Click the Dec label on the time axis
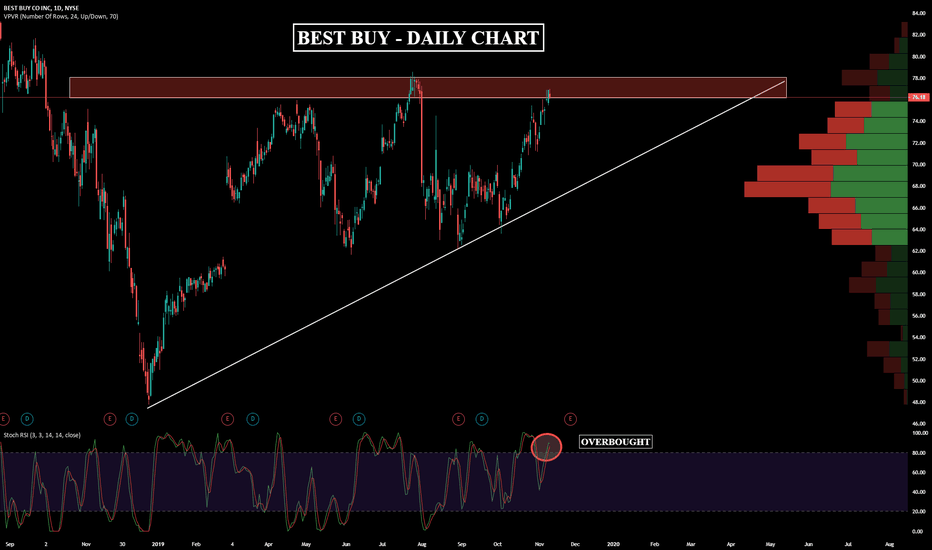 (x=575, y=544)
